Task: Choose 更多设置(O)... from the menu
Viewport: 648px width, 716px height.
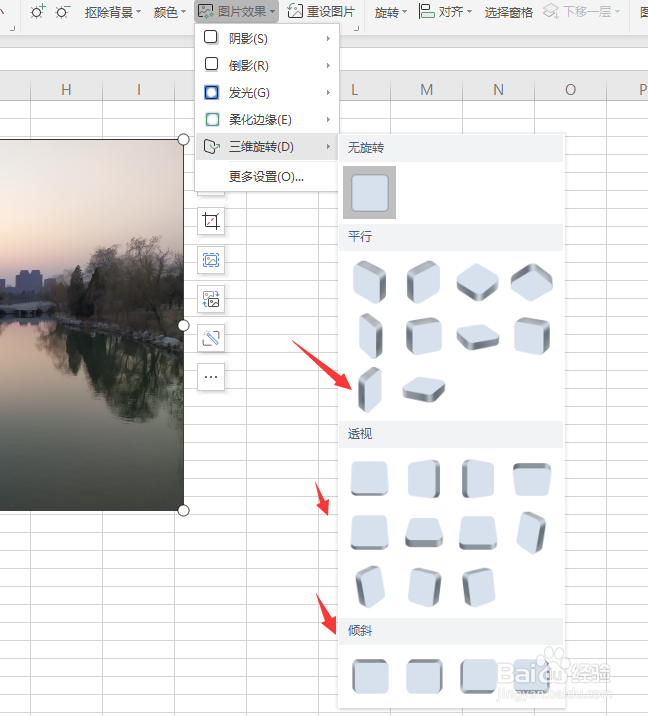Action: (x=267, y=176)
